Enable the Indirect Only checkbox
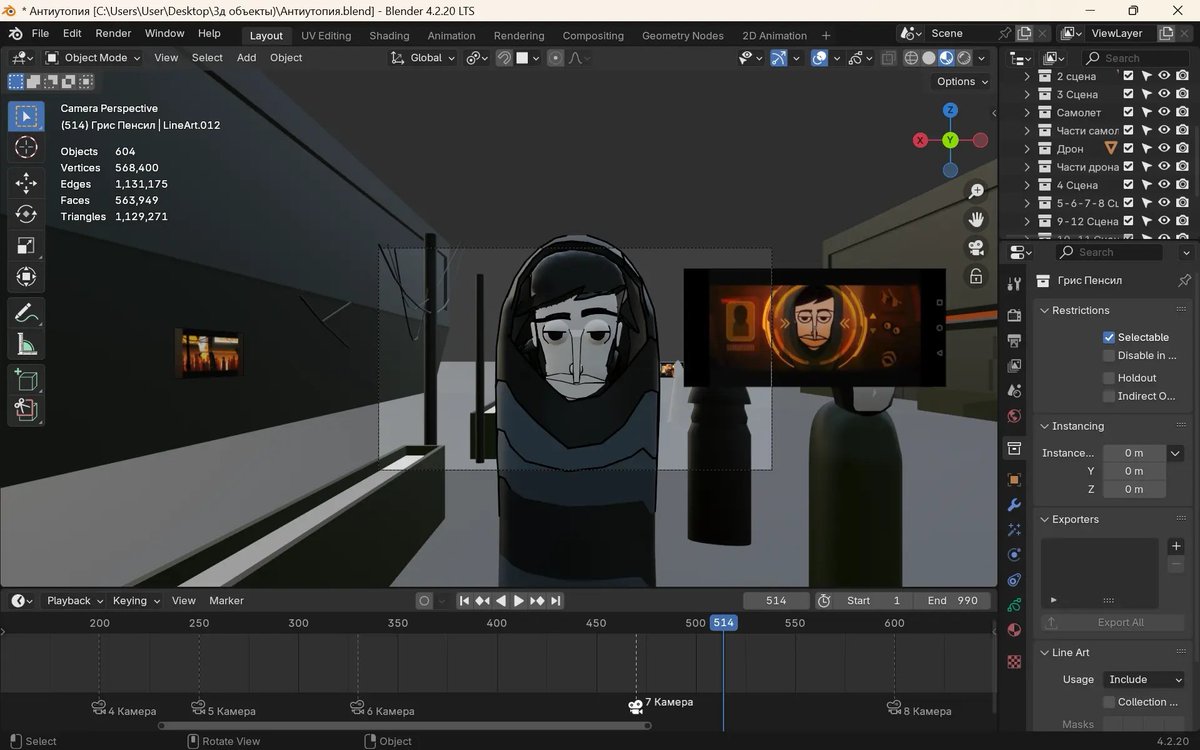 (x=1108, y=396)
